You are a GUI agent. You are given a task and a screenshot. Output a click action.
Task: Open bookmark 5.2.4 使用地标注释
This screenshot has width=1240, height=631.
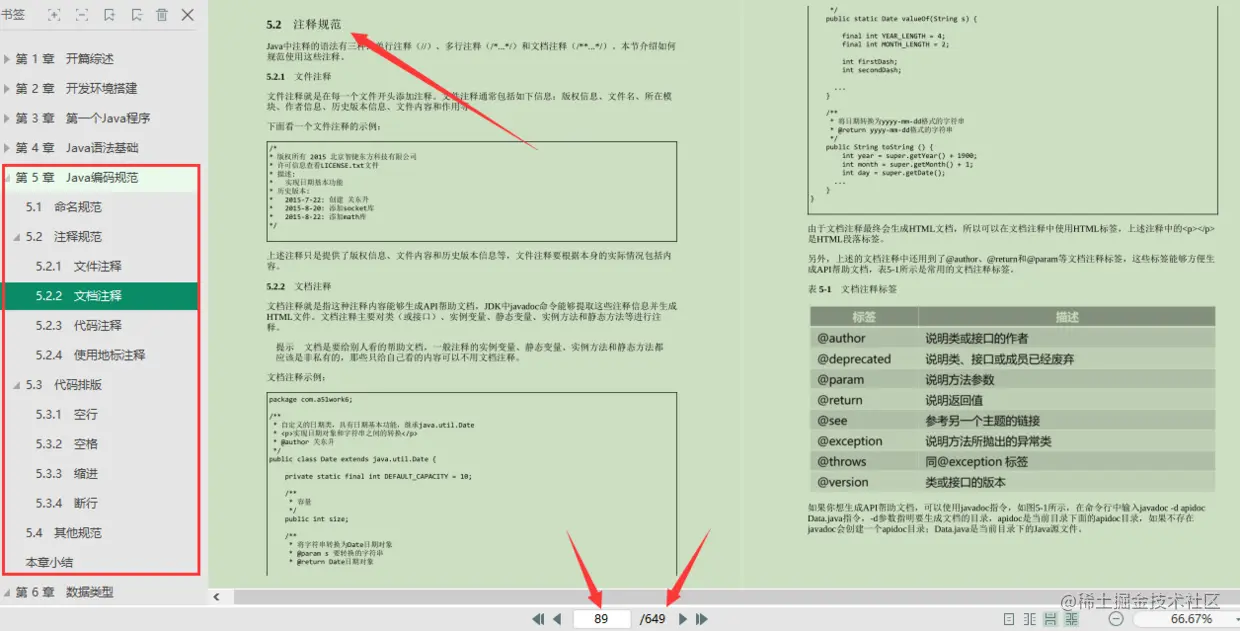click(91, 355)
